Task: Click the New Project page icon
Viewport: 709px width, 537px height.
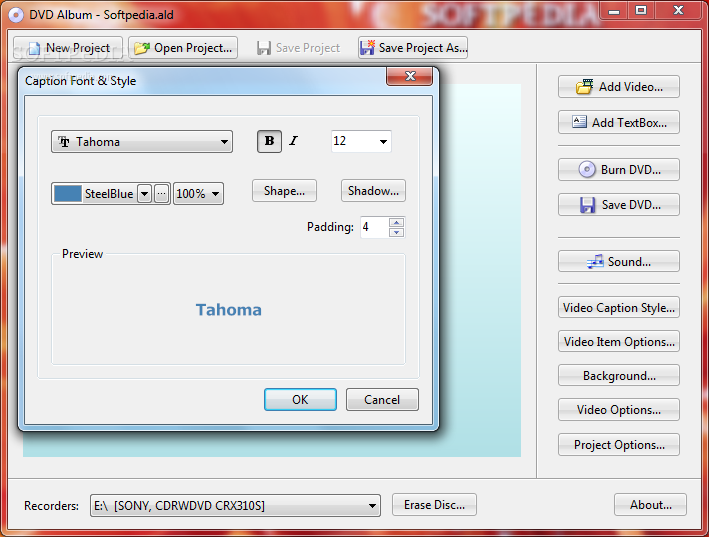Action: click(x=34, y=48)
